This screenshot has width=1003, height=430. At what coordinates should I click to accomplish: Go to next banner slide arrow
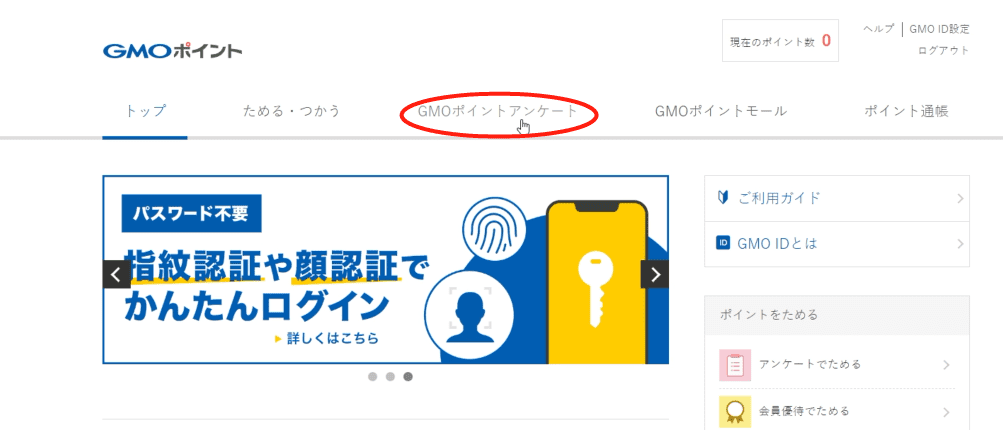[655, 275]
